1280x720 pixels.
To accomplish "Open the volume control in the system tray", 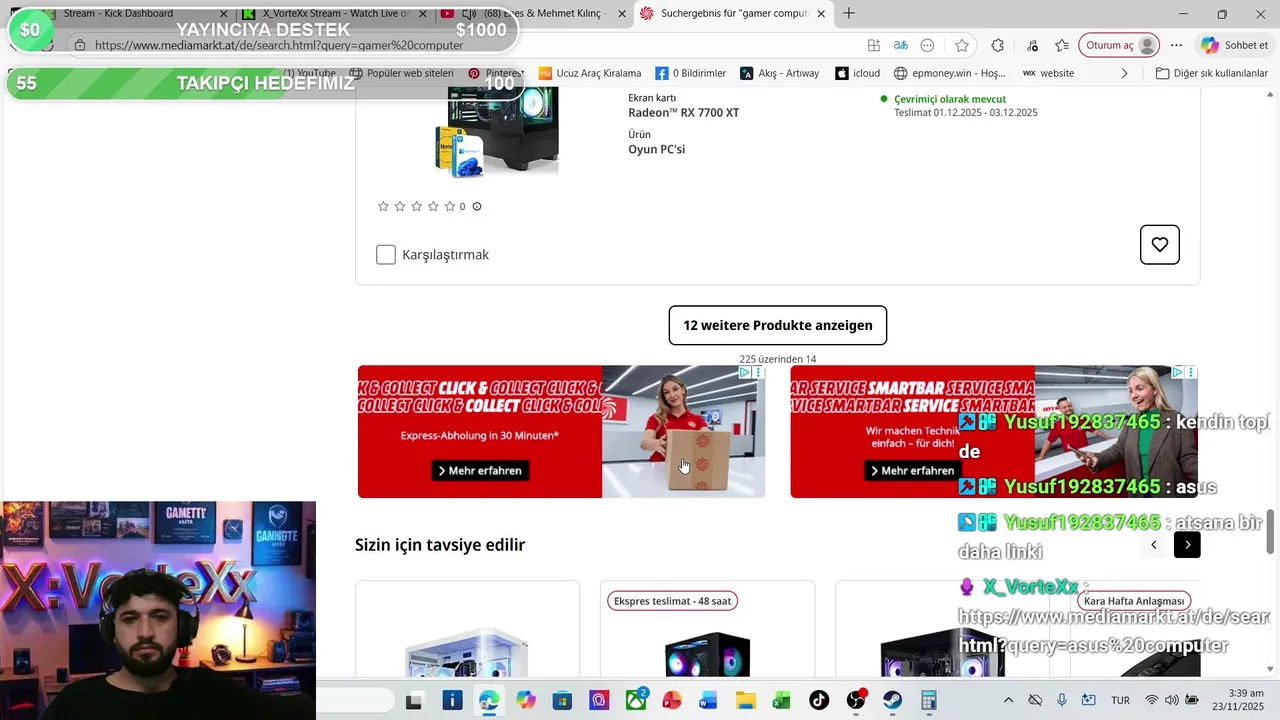I will tap(1171, 700).
